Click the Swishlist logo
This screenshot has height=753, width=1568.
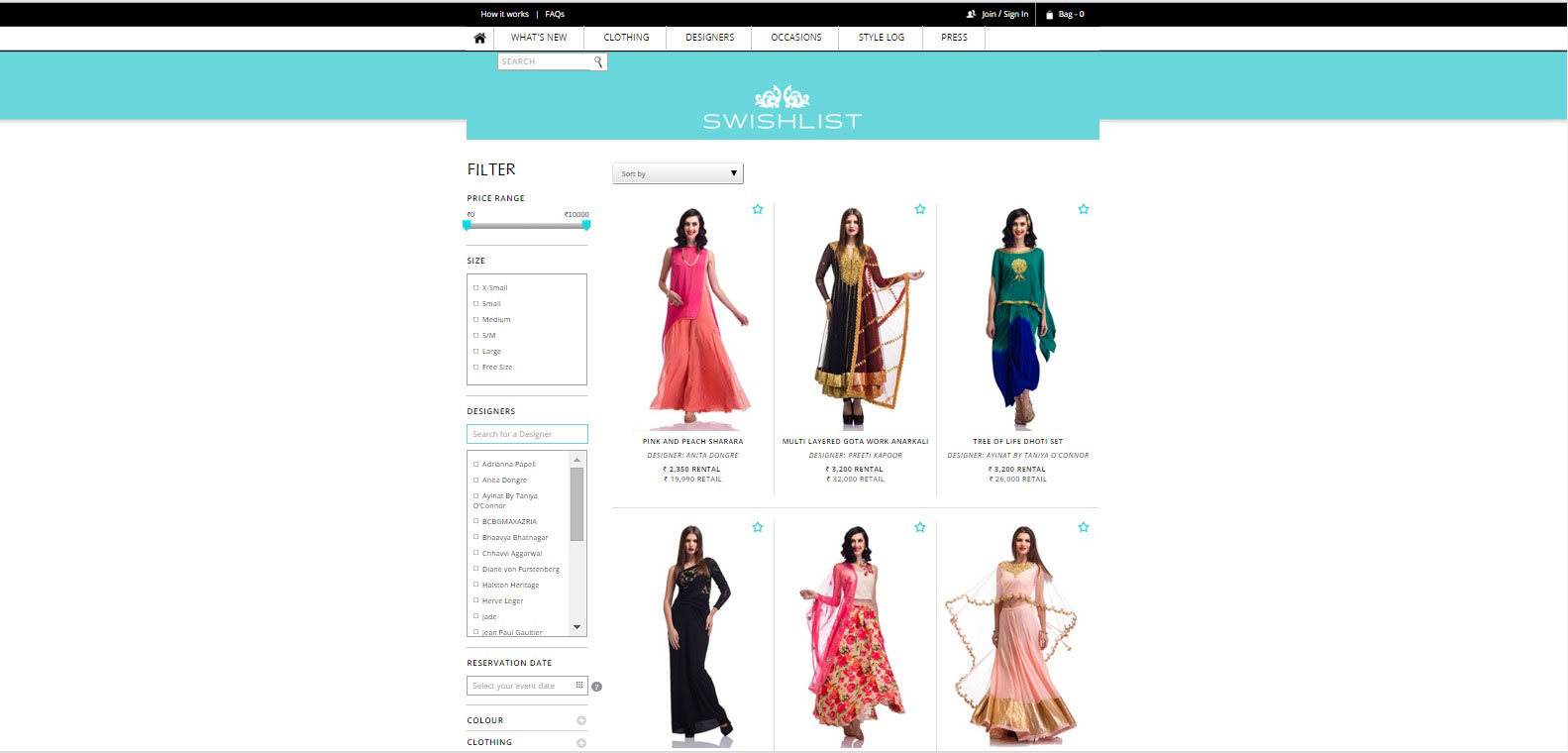click(x=783, y=109)
